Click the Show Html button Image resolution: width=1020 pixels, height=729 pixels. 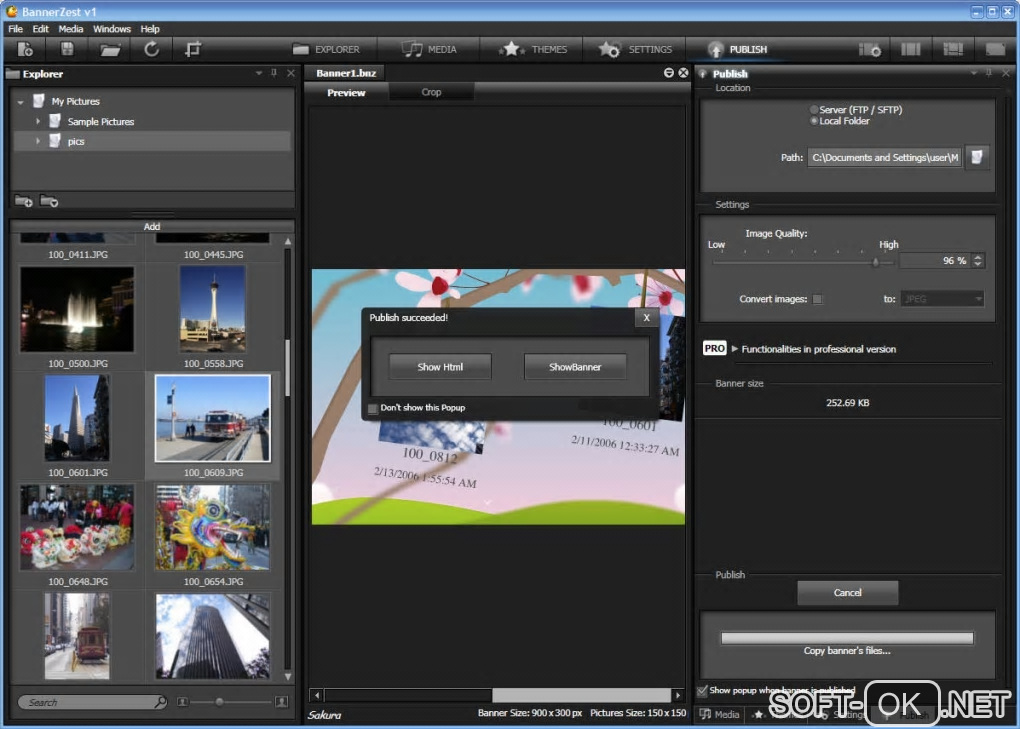pyautogui.click(x=440, y=367)
